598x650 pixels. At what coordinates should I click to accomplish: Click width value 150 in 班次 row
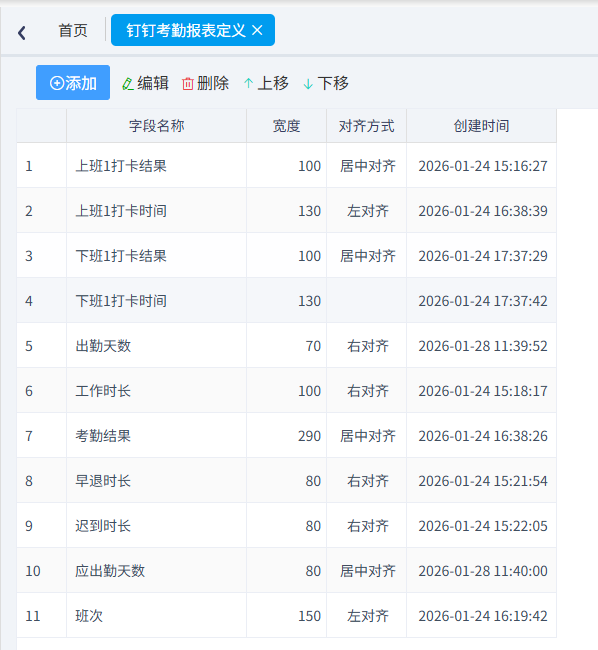coord(309,616)
